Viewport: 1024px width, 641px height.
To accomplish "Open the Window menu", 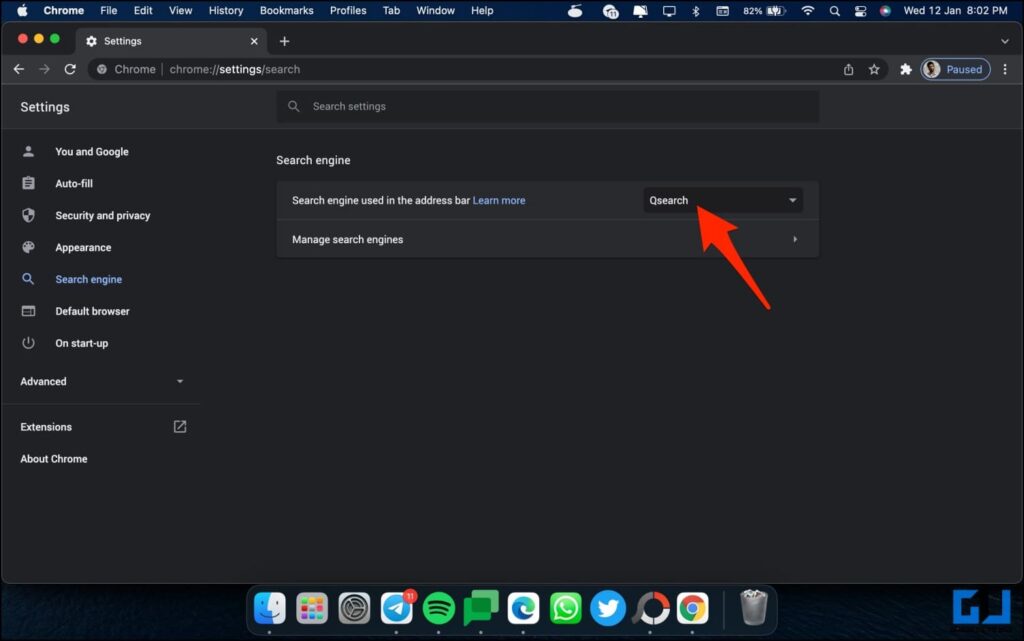I will (x=436, y=10).
